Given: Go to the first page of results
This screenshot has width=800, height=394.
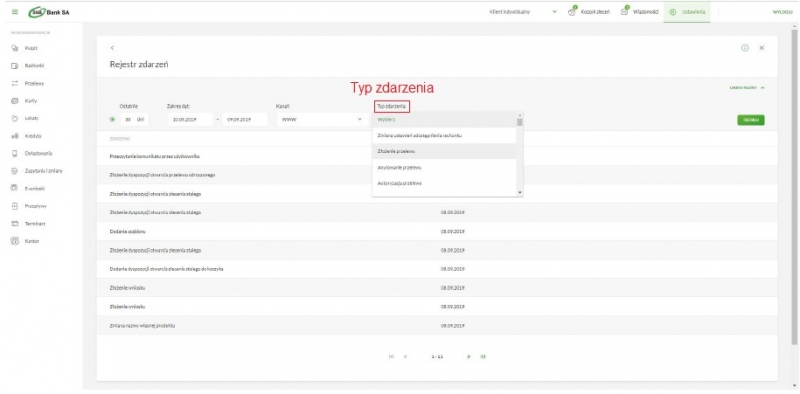Looking at the screenshot, I should [391, 357].
